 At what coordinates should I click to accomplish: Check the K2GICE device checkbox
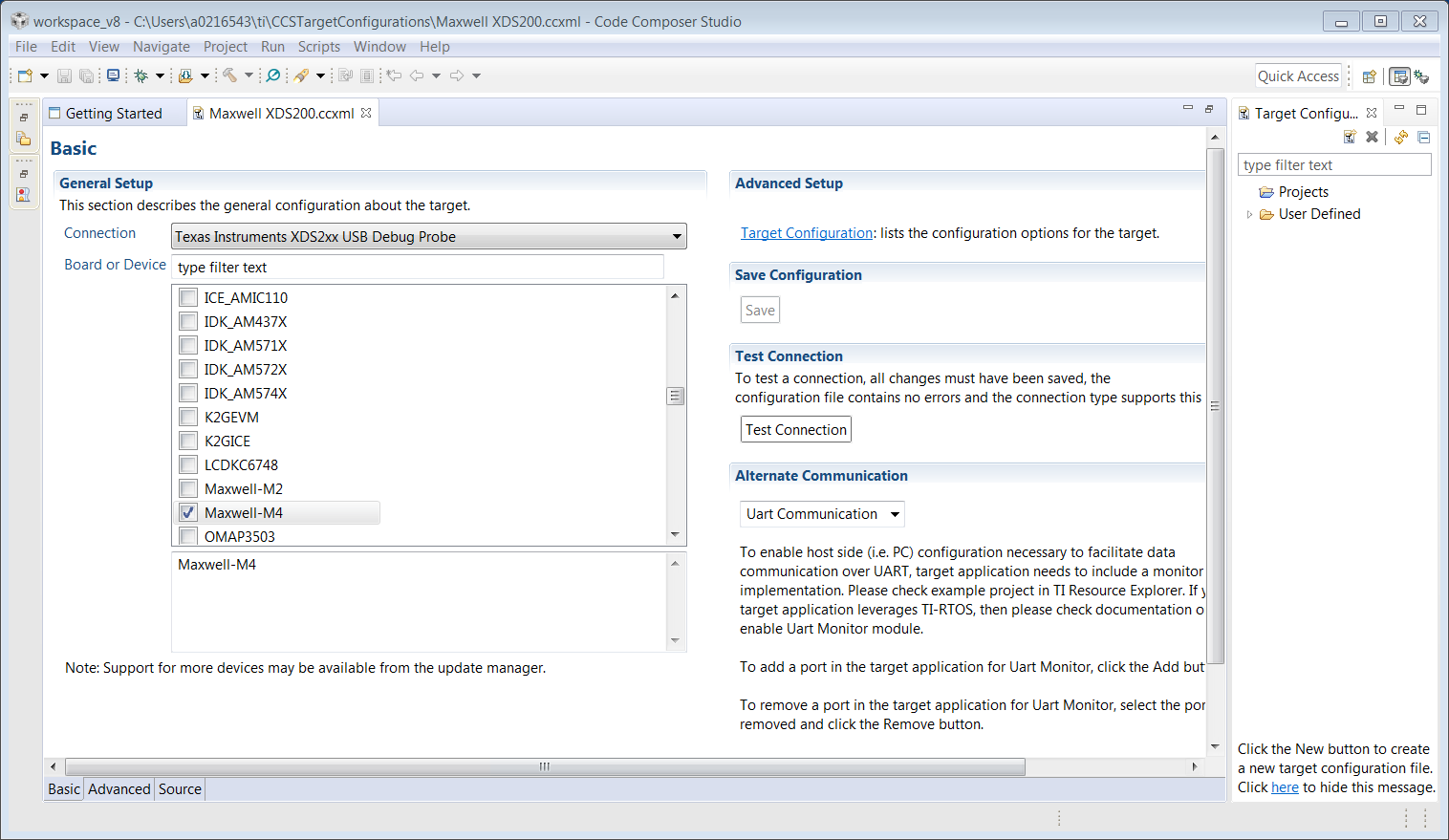[x=188, y=441]
